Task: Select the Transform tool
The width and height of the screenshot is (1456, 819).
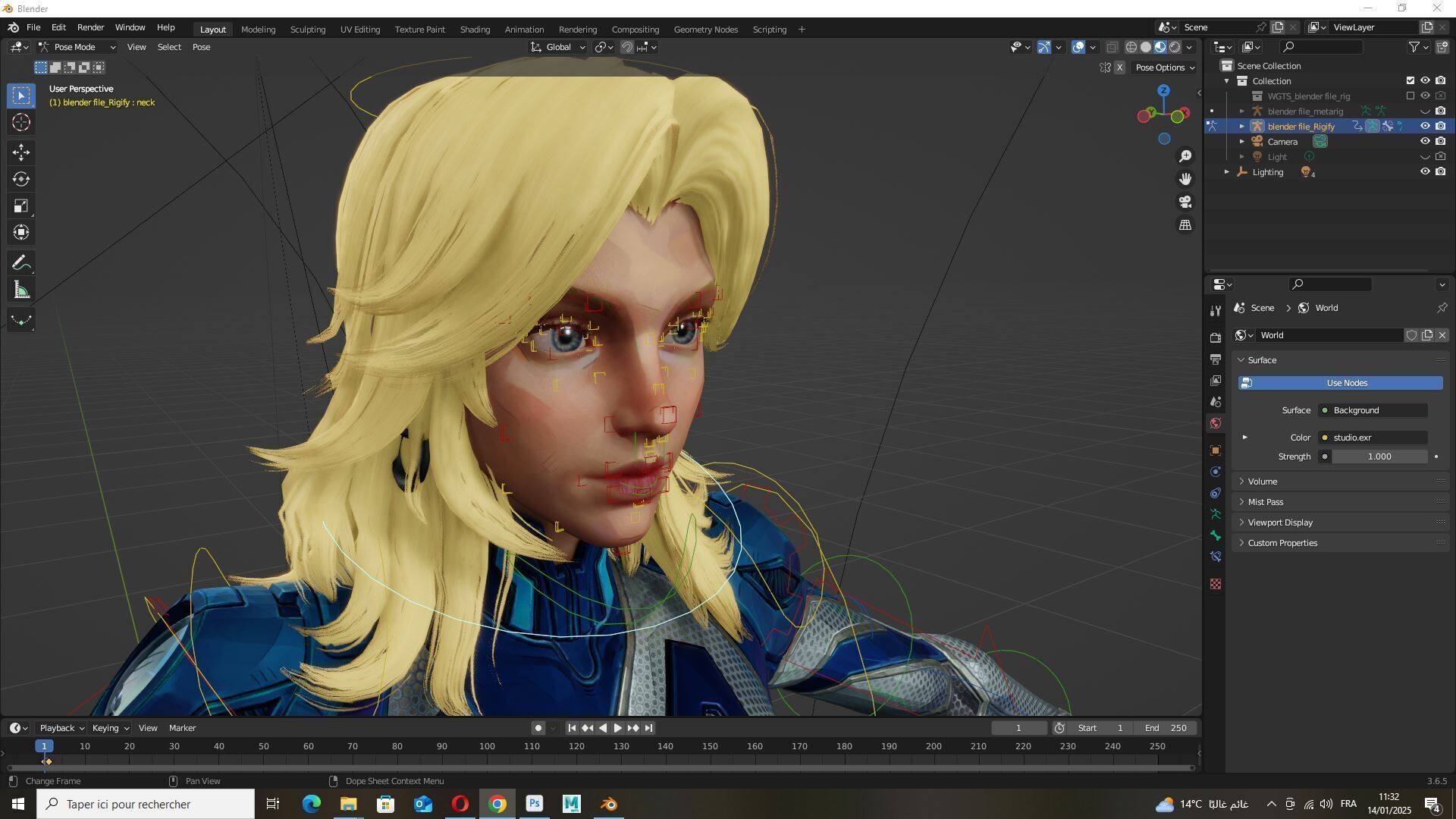Action: 21,232
